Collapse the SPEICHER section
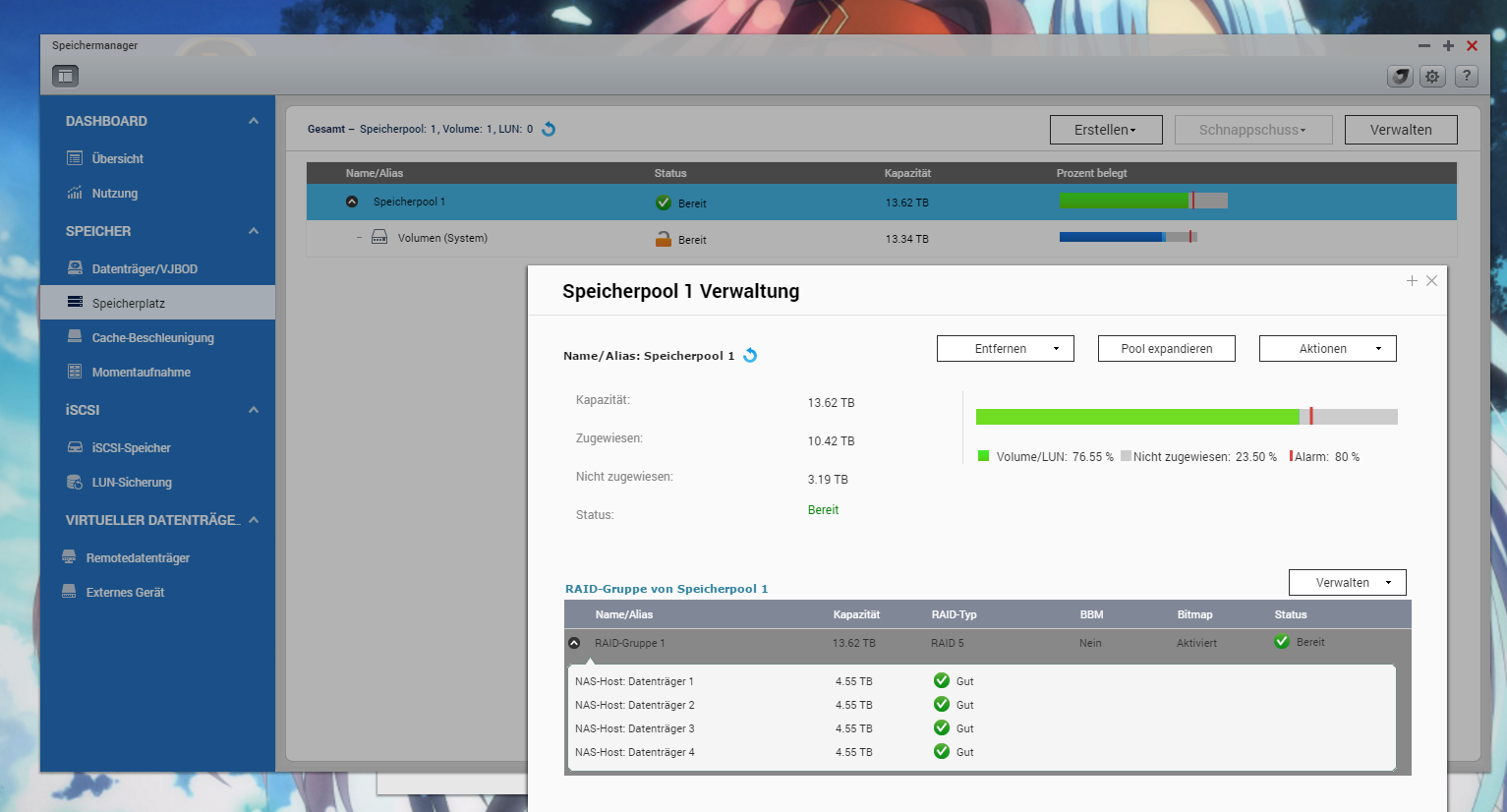The image size is (1507, 812). click(x=254, y=231)
